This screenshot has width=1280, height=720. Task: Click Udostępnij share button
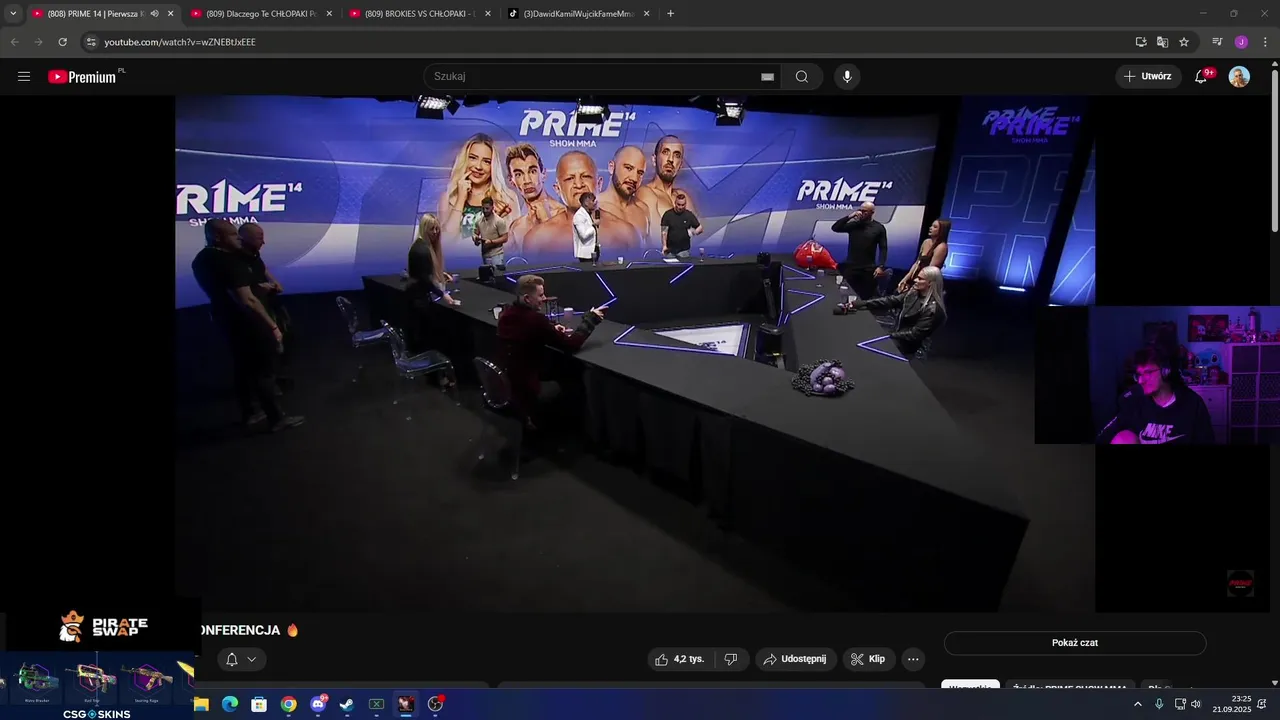(795, 659)
